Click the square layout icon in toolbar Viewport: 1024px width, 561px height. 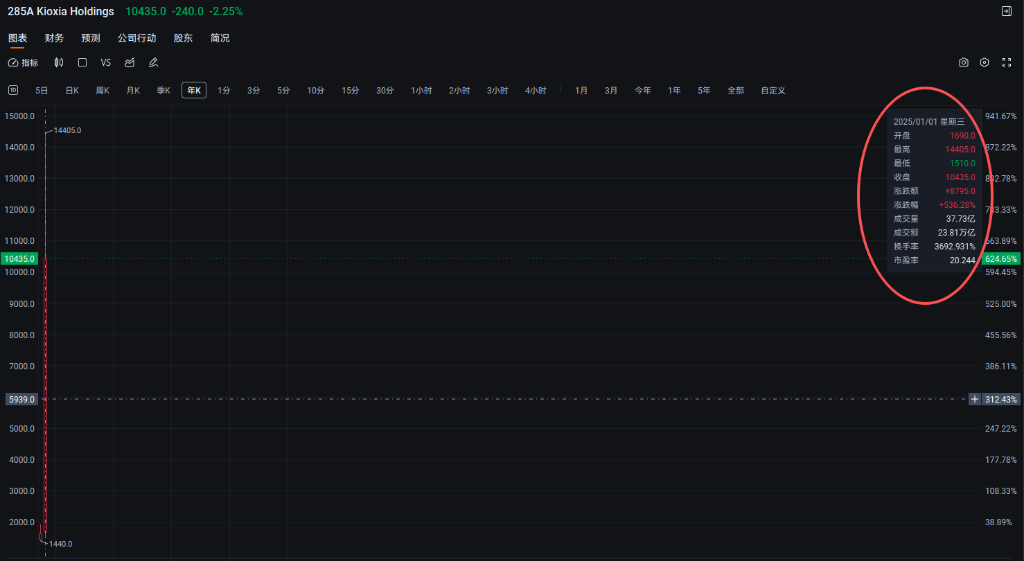tap(82, 62)
